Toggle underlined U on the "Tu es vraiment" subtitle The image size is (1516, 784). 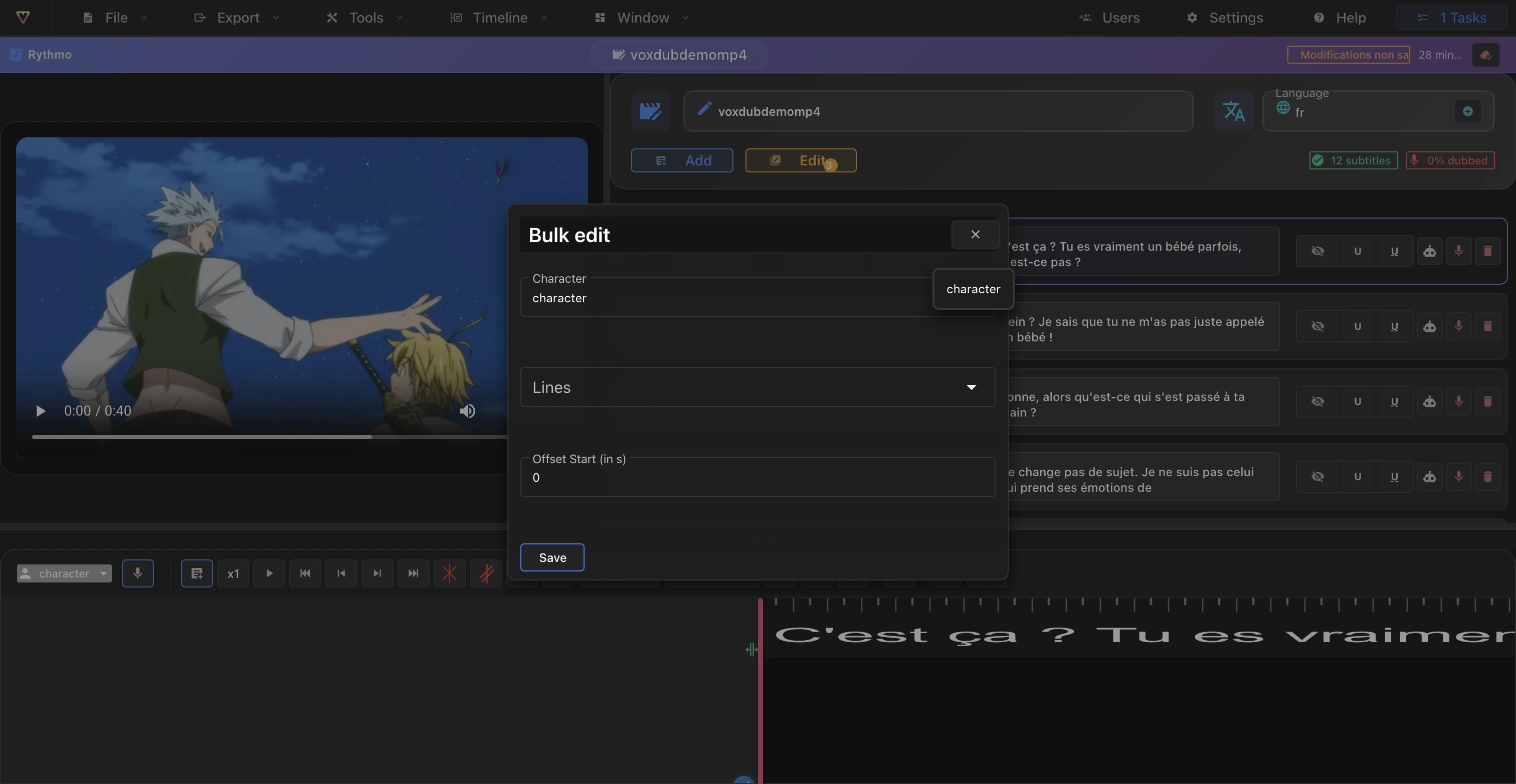tap(1394, 251)
